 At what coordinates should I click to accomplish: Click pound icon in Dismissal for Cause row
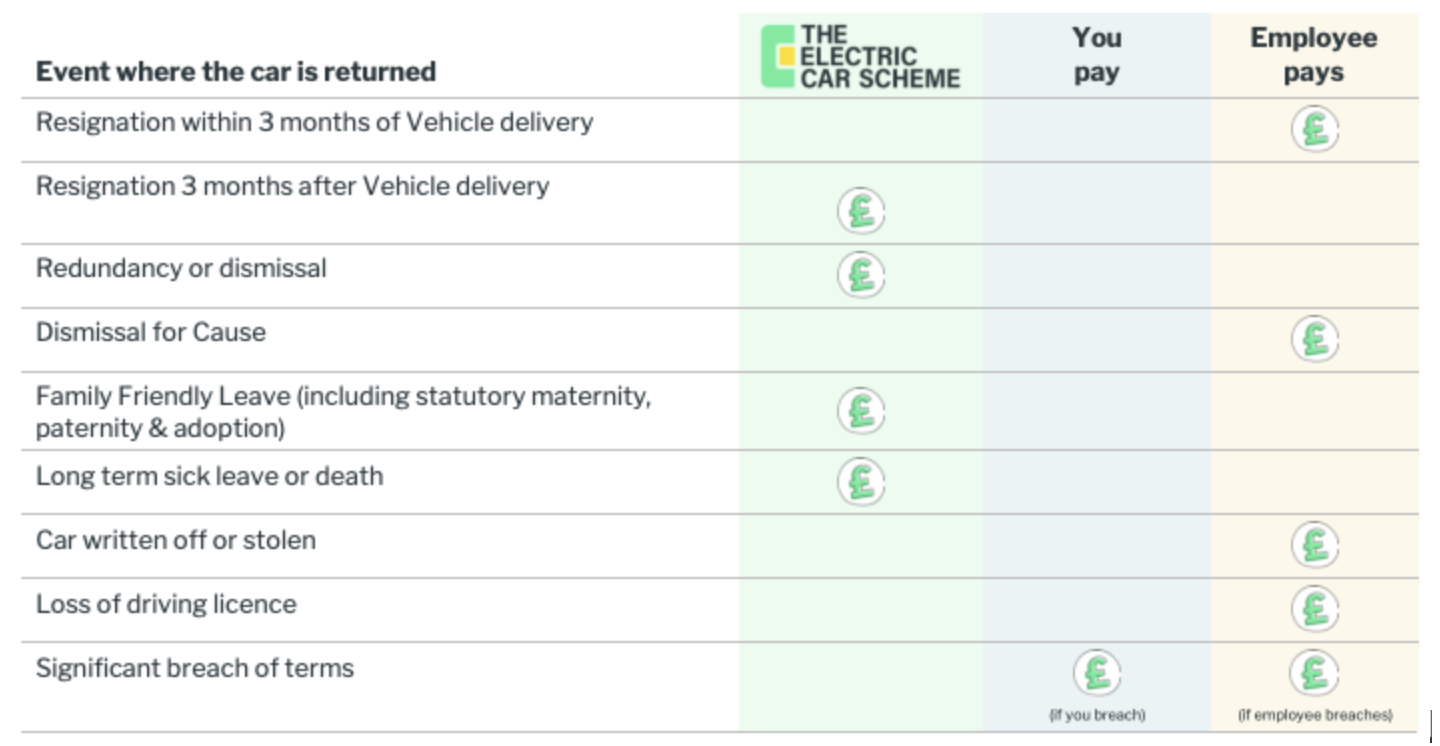(1315, 339)
